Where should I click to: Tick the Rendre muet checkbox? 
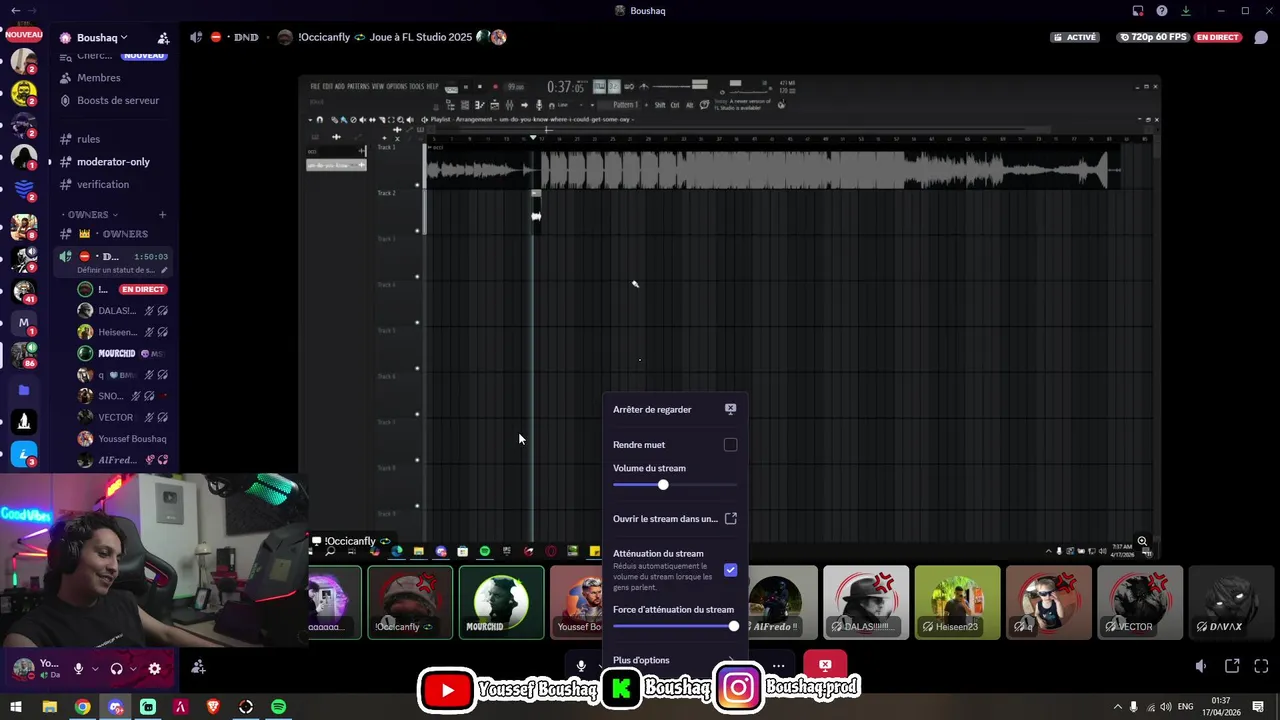730,445
